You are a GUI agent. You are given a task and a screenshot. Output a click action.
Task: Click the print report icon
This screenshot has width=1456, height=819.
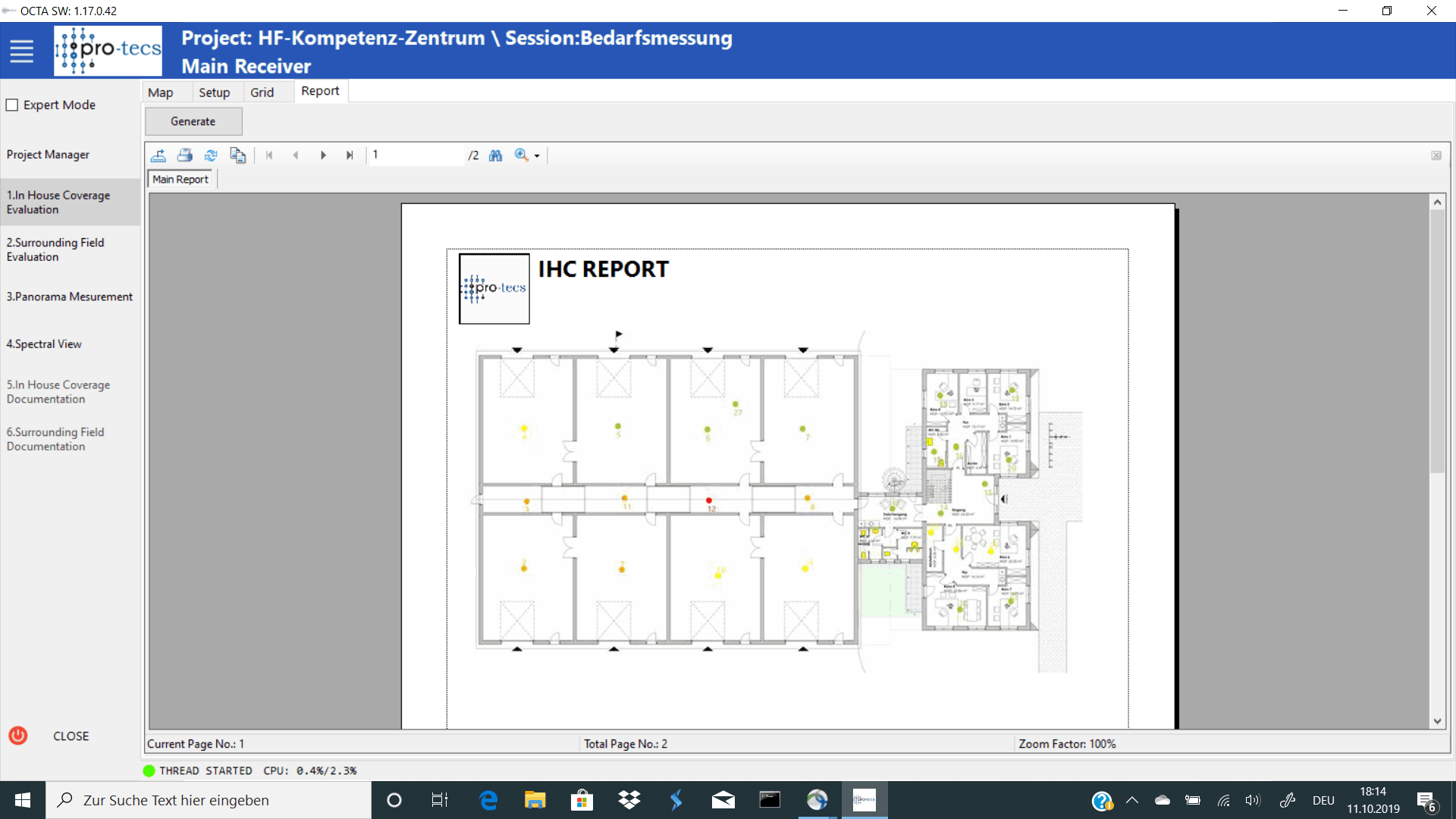[184, 155]
